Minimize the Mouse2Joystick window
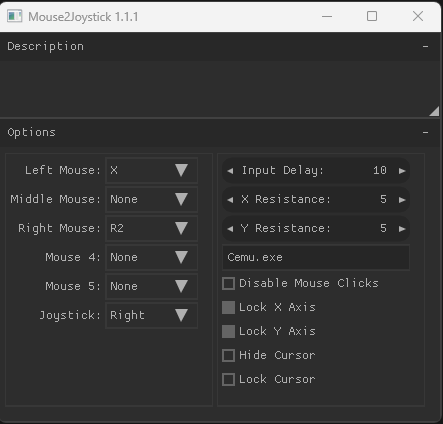 [x=327, y=16]
